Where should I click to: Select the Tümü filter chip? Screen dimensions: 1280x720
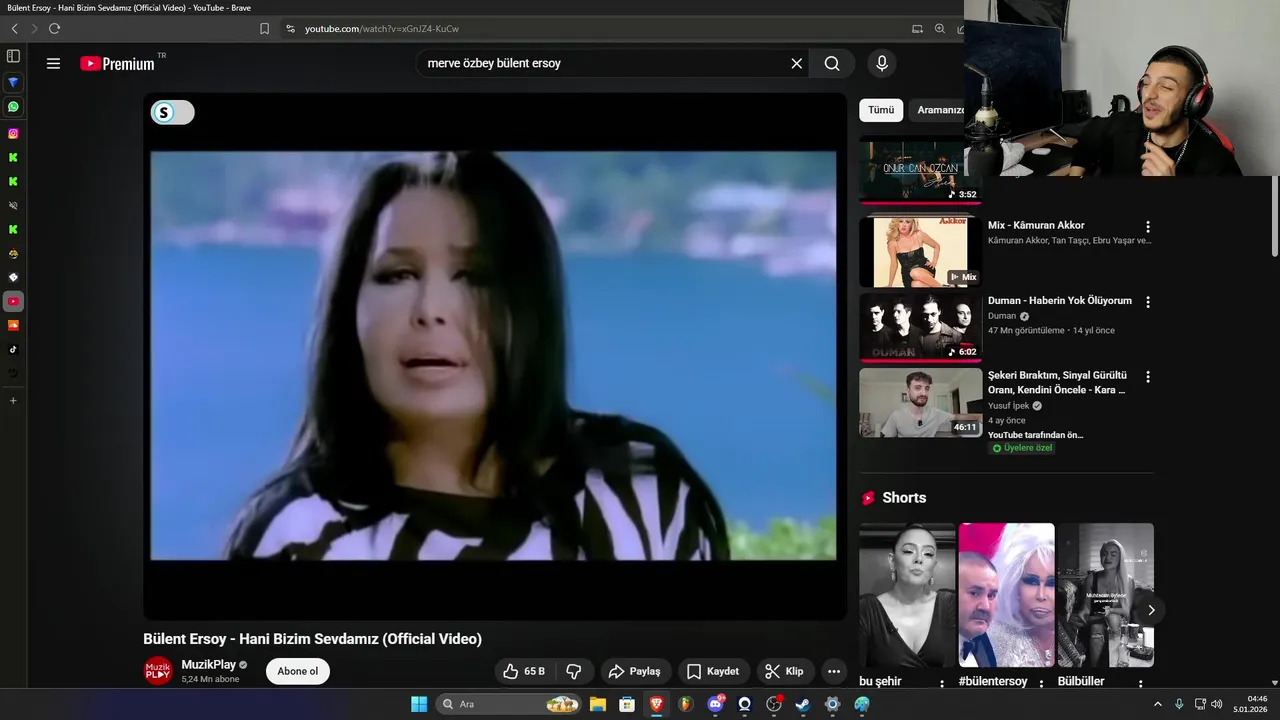(881, 110)
